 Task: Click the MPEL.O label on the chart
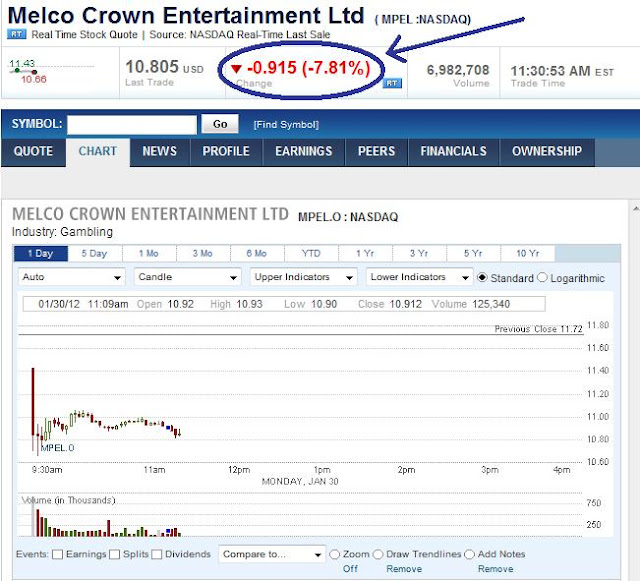tap(58, 448)
